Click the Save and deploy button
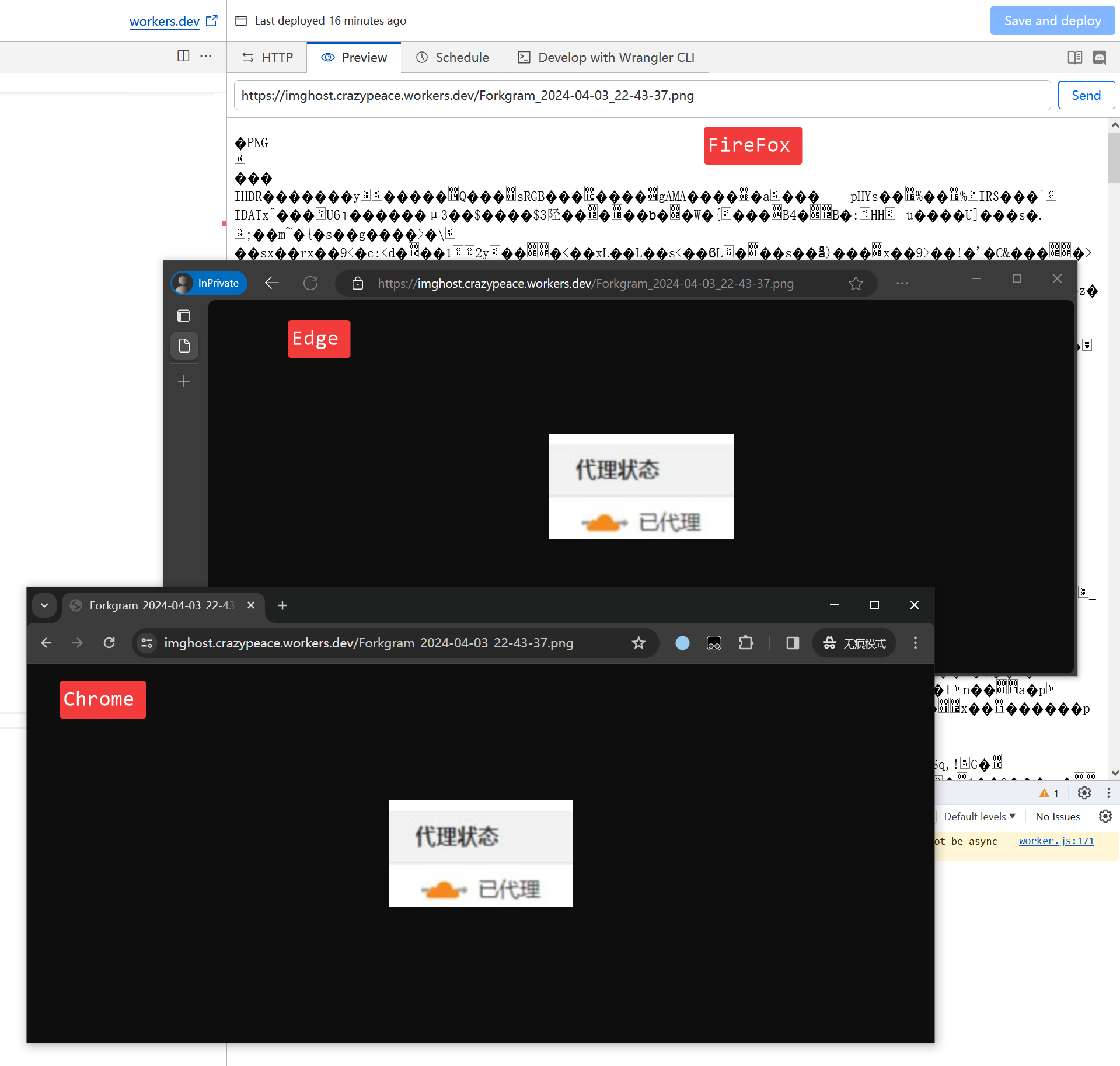 (x=1052, y=20)
